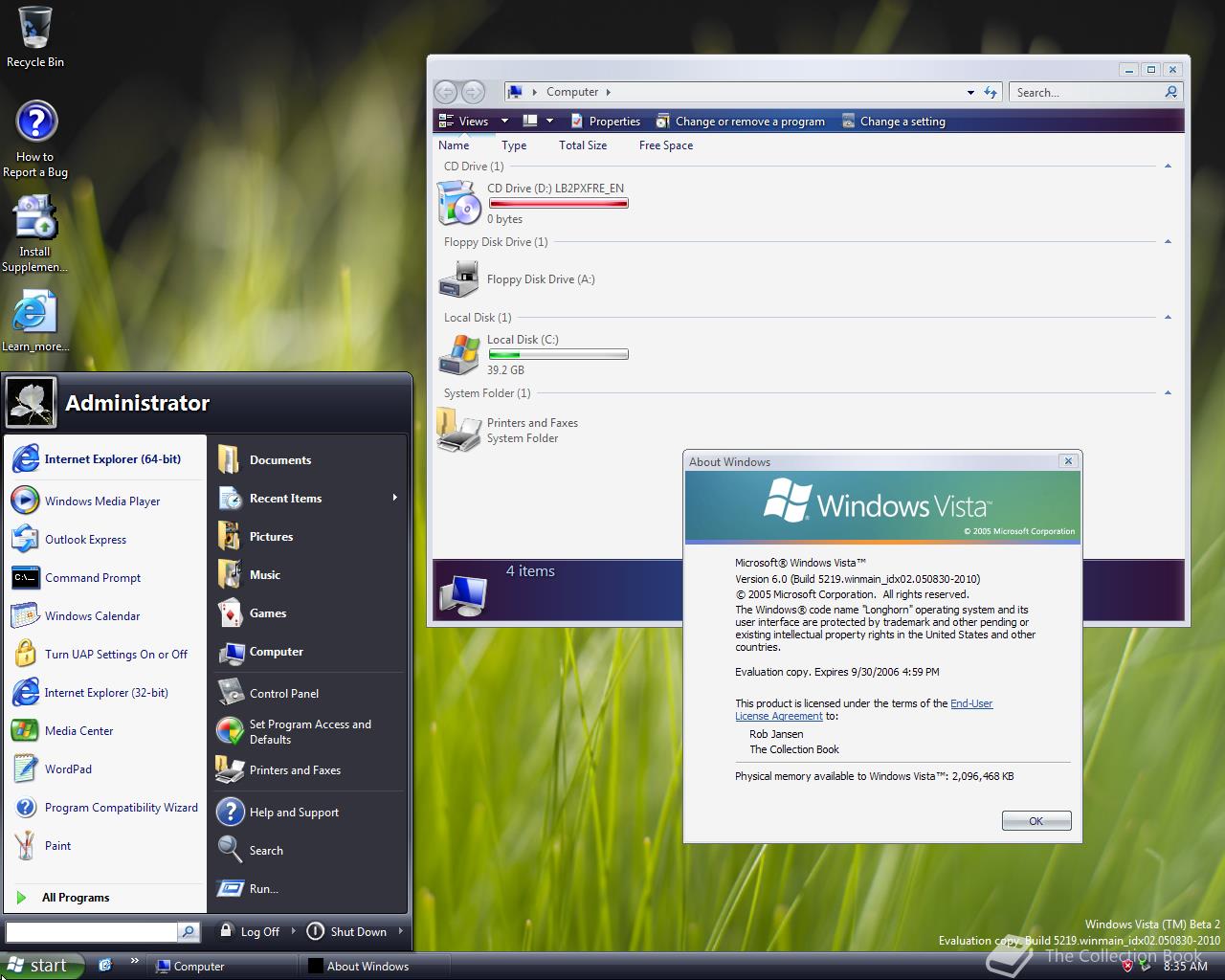
Task: Open Windows Calendar
Action: tap(105, 615)
